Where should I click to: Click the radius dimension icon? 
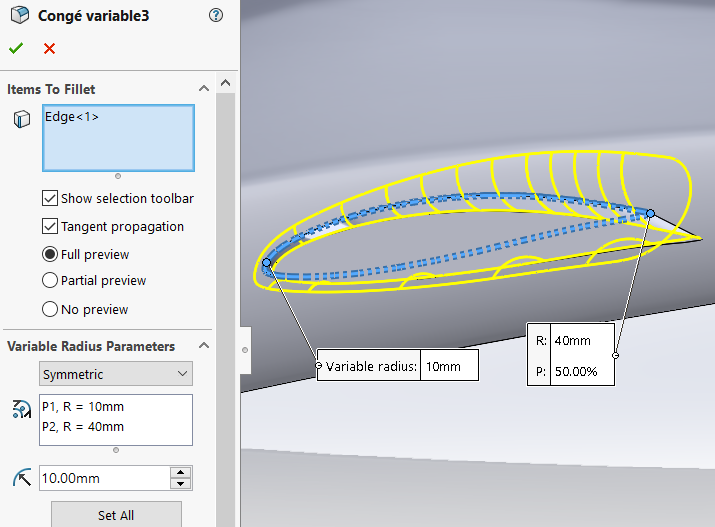pyautogui.click(x=21, y=478)
